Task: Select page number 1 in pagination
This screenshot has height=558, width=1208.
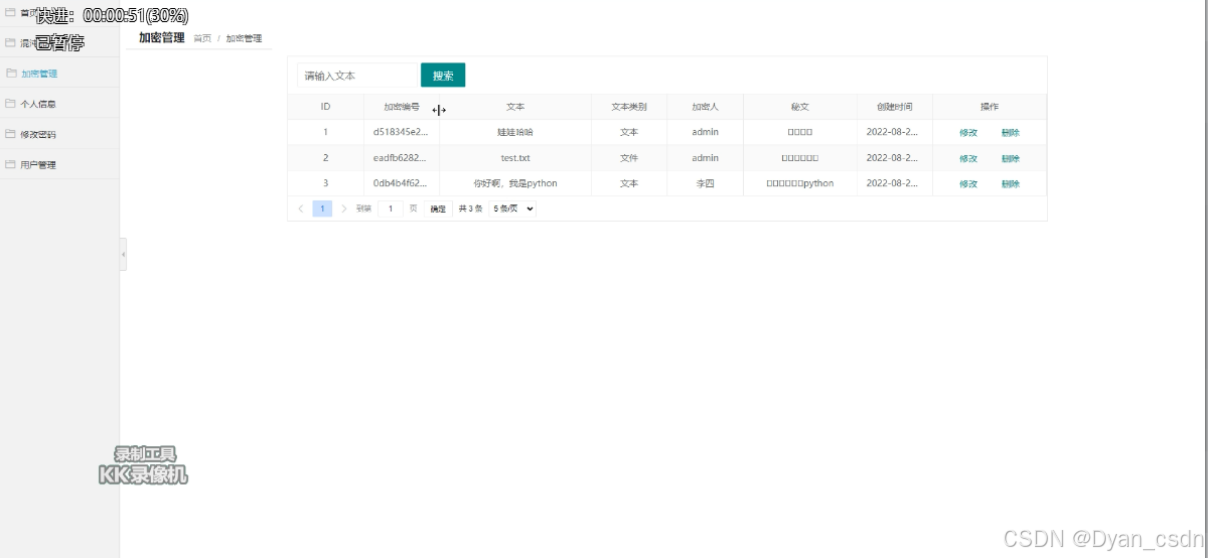Action: pyautogui.click(x=322, y=209)
